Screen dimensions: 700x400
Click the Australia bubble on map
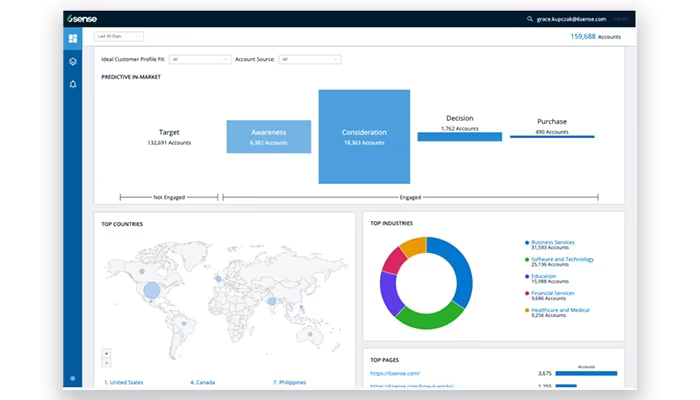coord(310,334)
